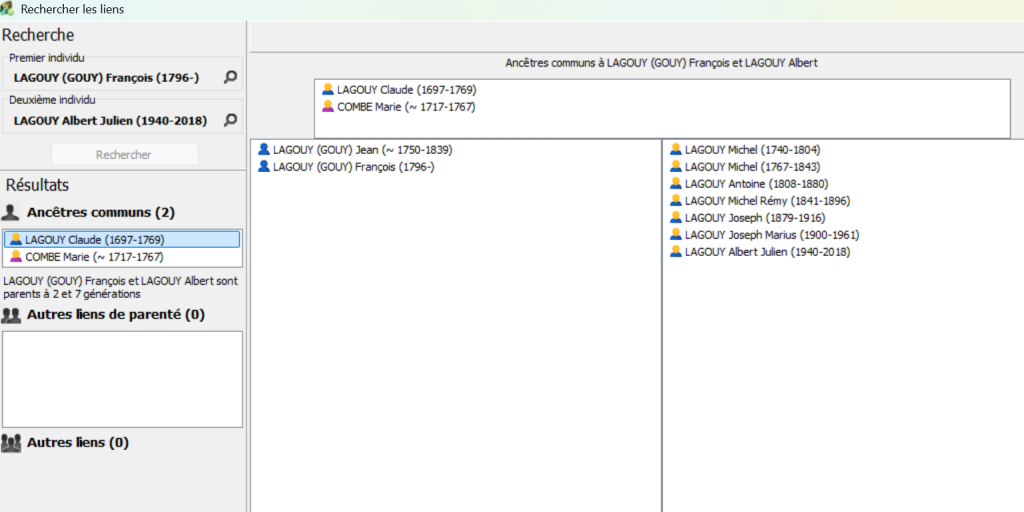
Task: Click the Deuxième individu name field
Action: [x=110, y=121]
